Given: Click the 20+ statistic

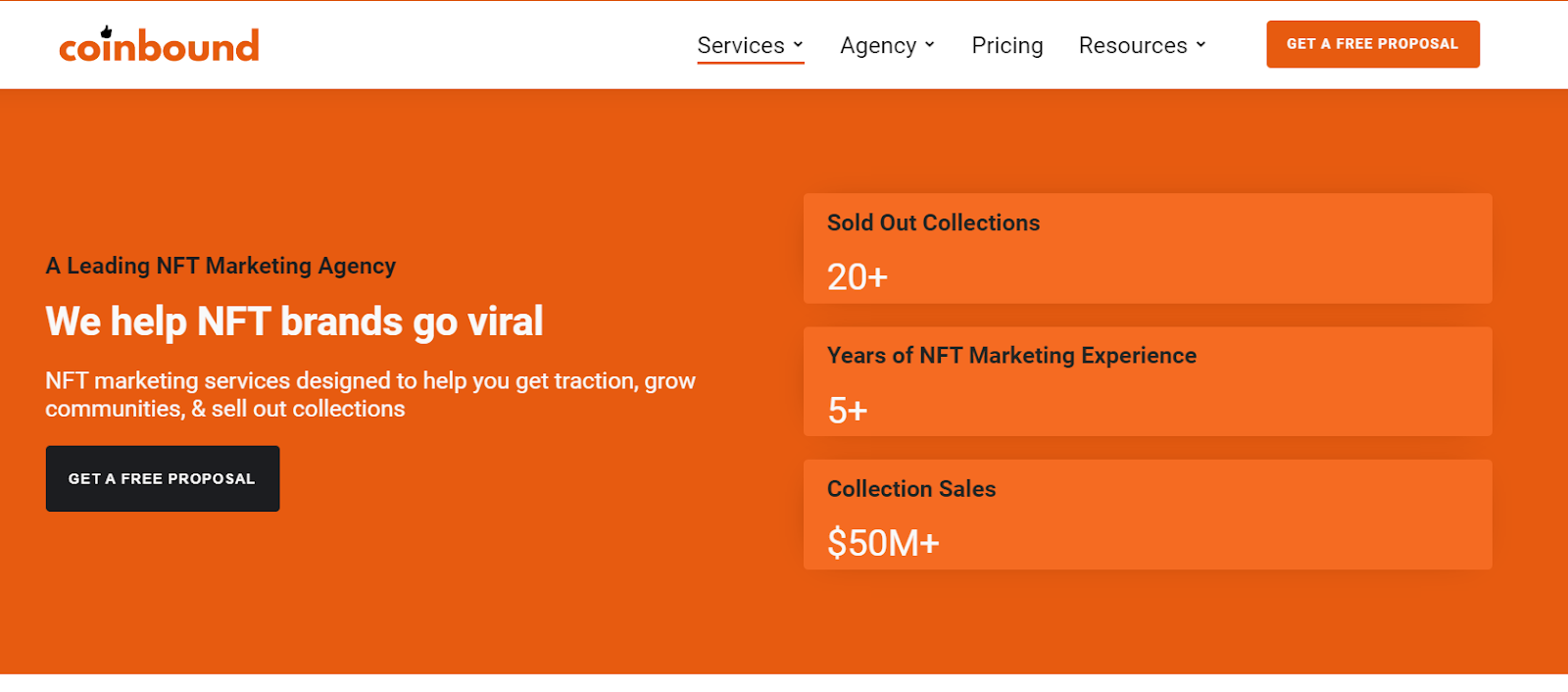Looking at the screenshot, I should pyautogui.click(x=857, y=277).
